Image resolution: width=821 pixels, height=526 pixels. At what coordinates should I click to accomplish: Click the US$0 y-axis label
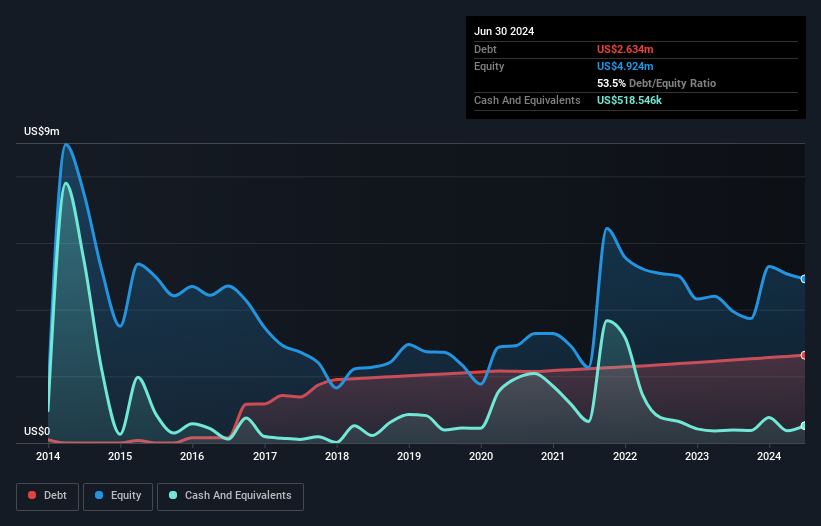point(37,431)
